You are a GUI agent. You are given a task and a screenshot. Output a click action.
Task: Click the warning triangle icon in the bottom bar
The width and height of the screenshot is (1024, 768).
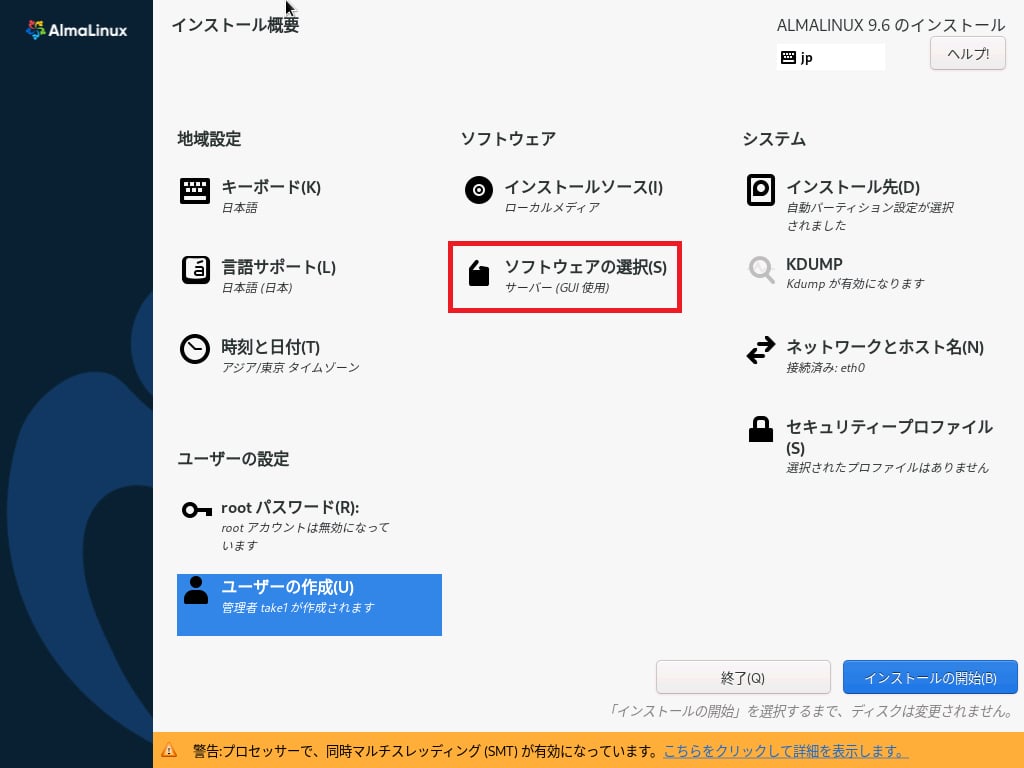coord(170,750)
